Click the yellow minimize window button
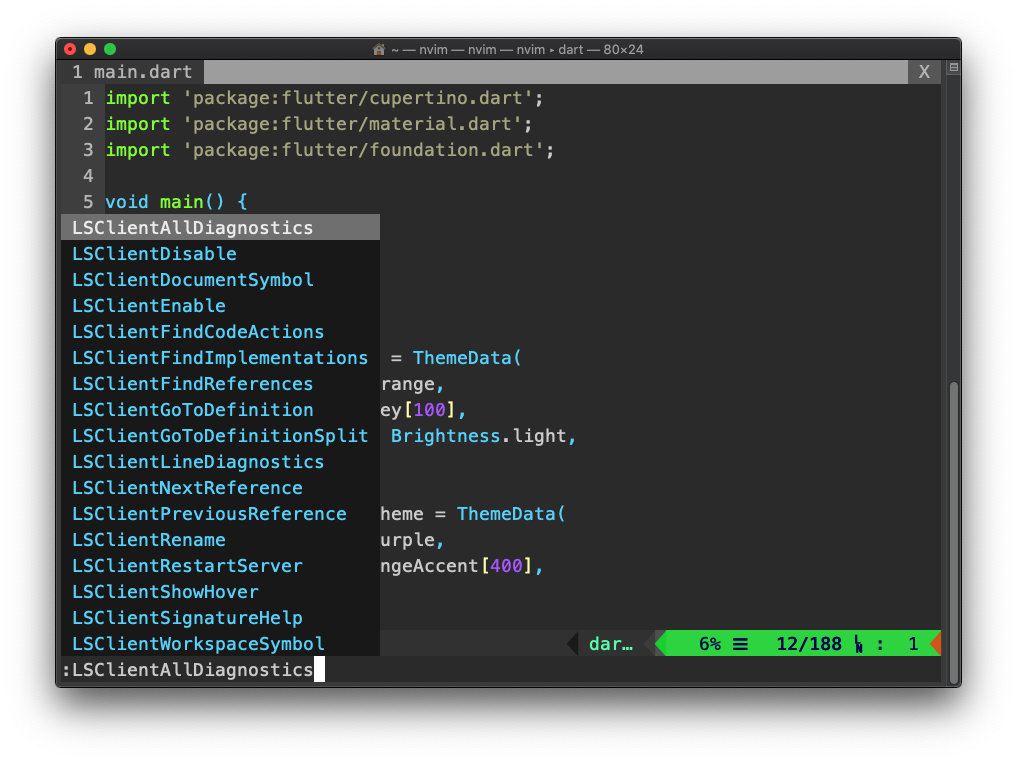1017x761 pixels. [x=90, y=49]
